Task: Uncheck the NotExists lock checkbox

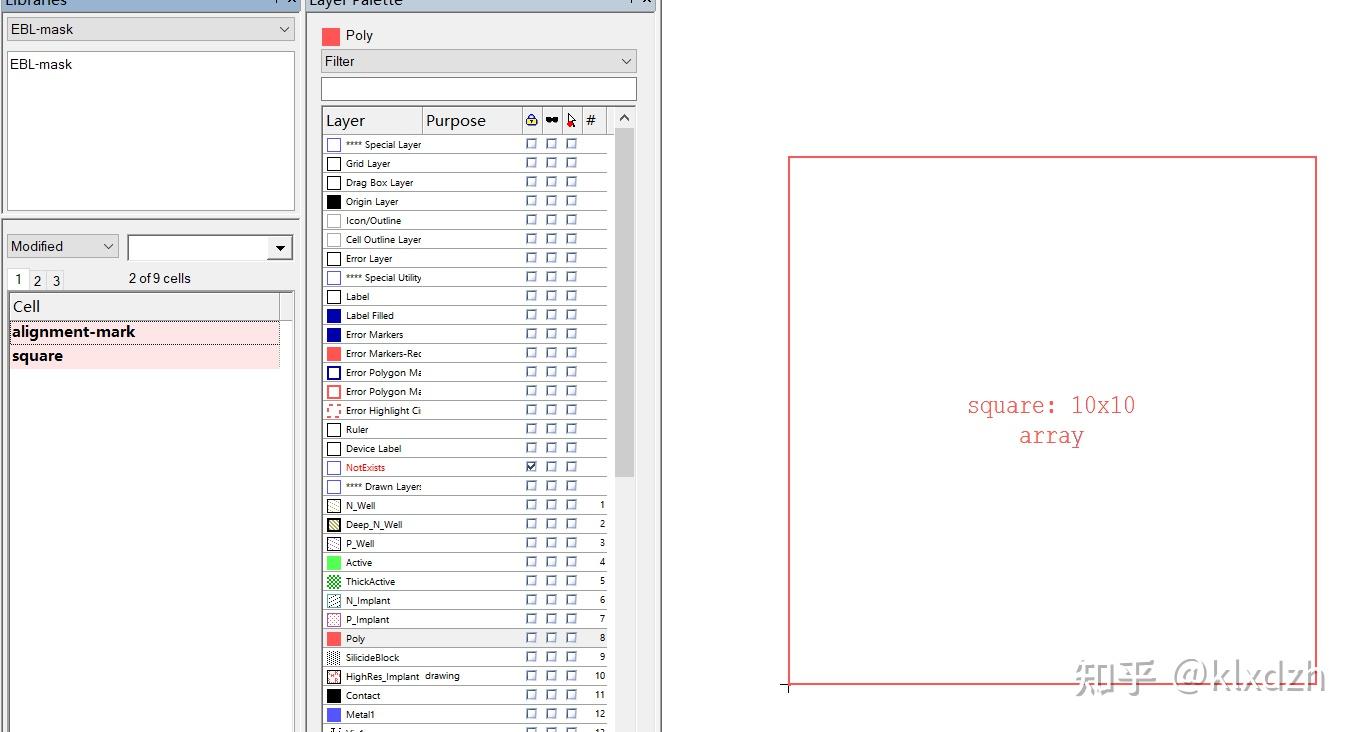Action: 530,466
